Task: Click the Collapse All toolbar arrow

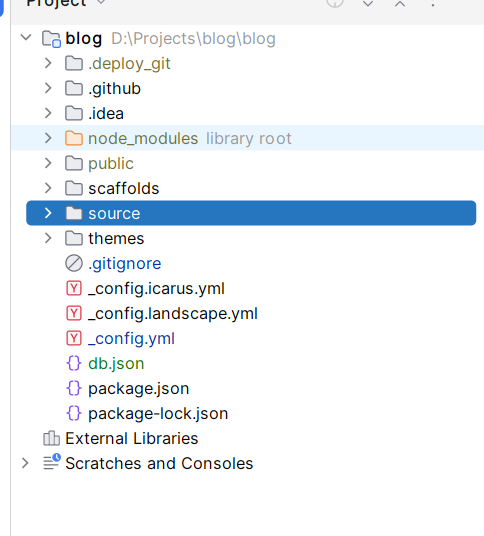Action: click(400, 3)
